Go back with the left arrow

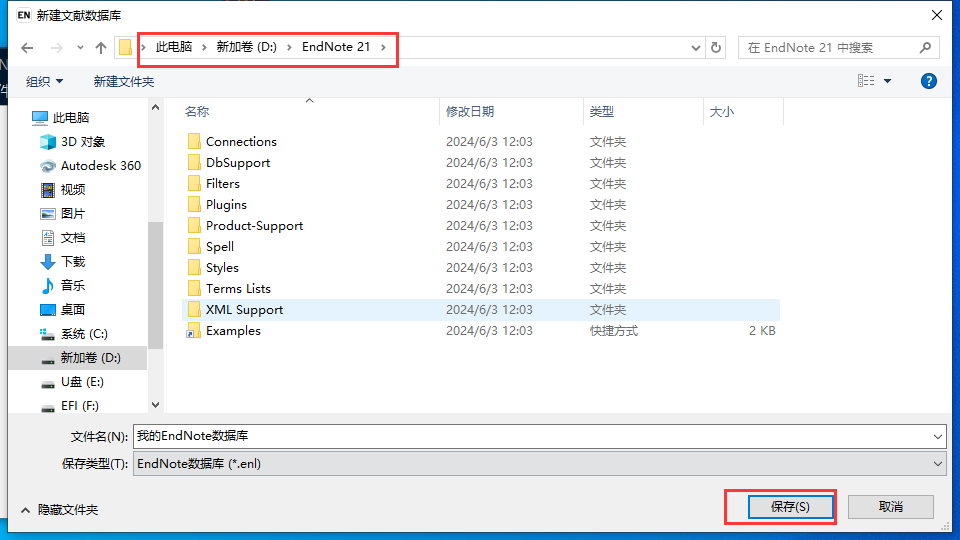[27, 48]
